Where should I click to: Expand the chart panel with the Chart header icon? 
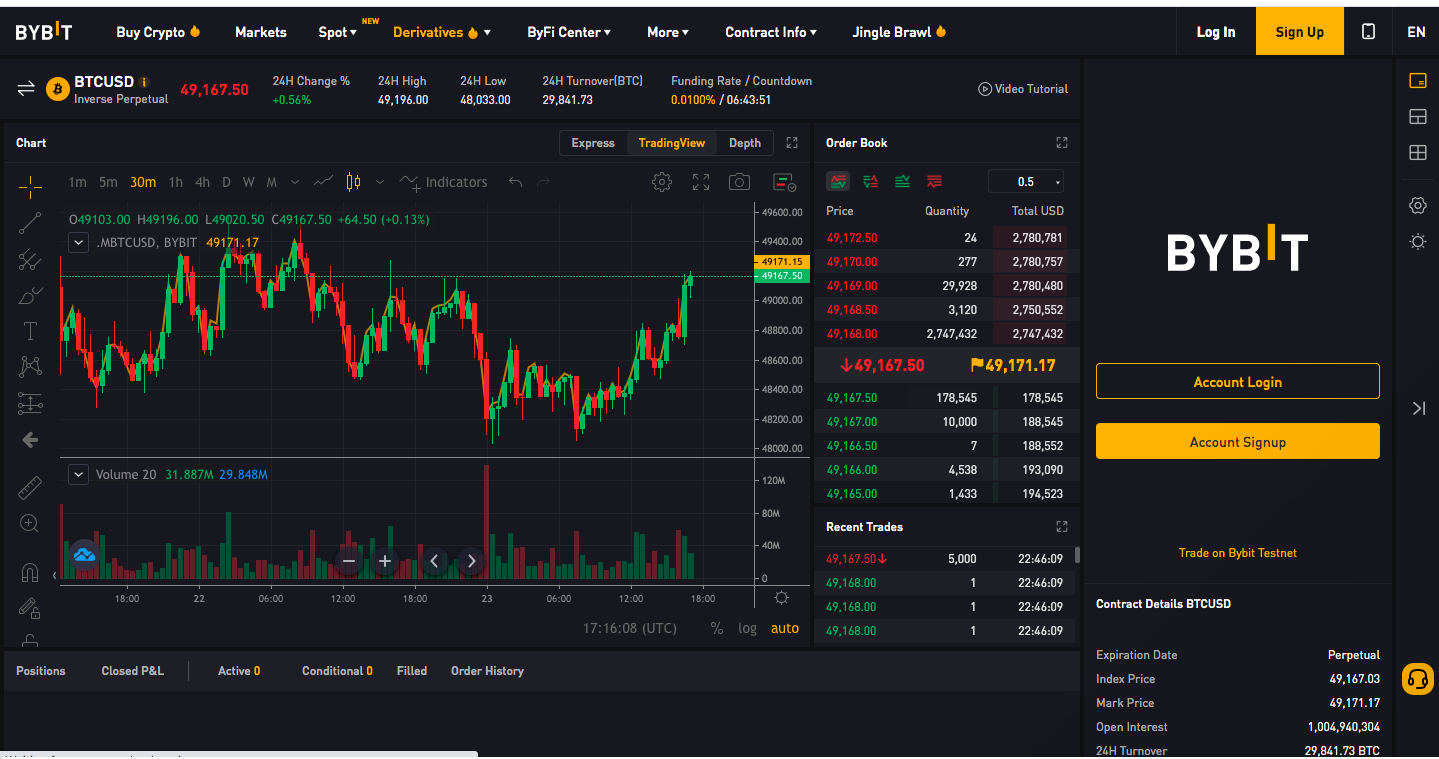(x=792, y=143)
